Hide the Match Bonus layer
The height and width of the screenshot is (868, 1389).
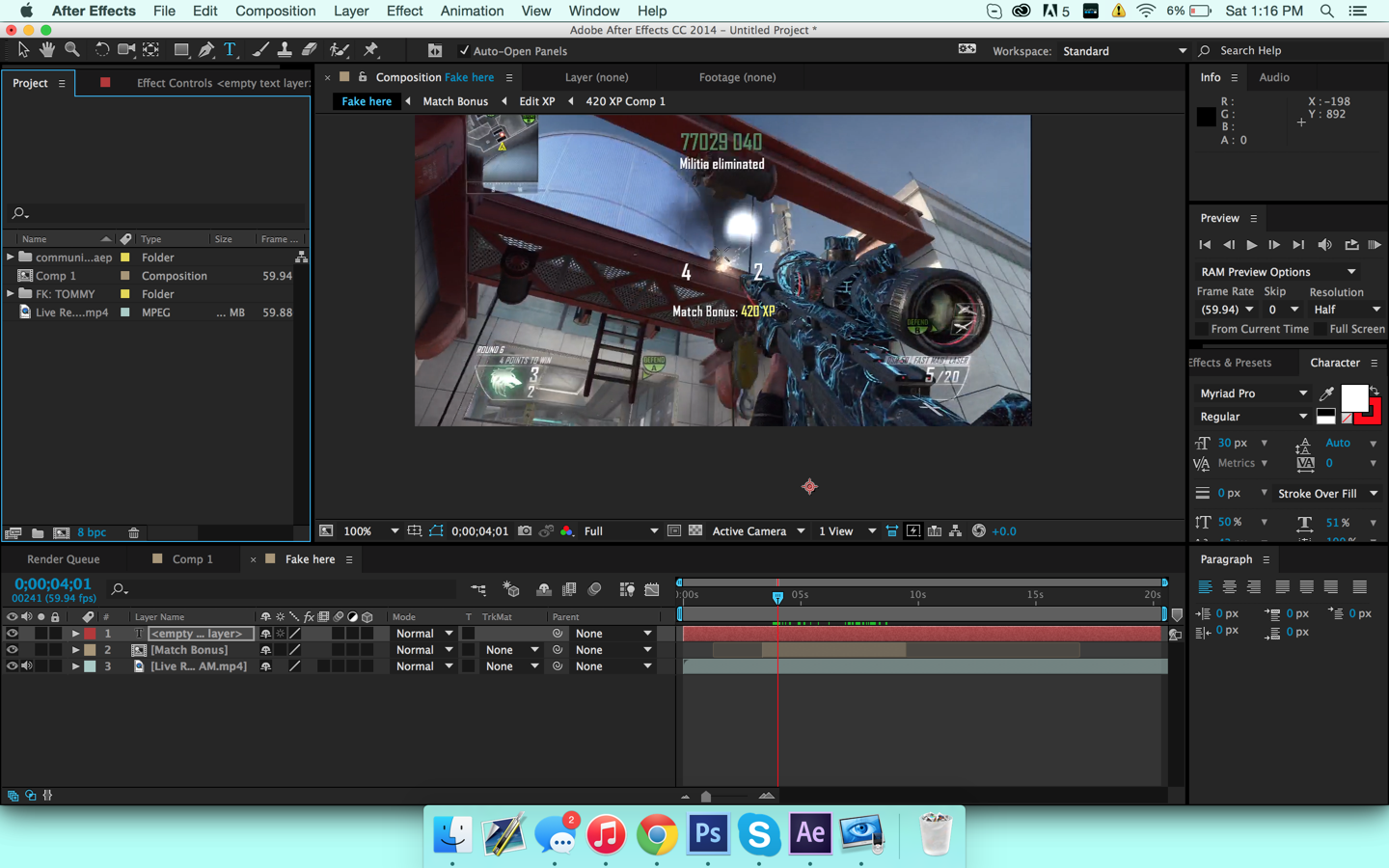tap(12, 650)
